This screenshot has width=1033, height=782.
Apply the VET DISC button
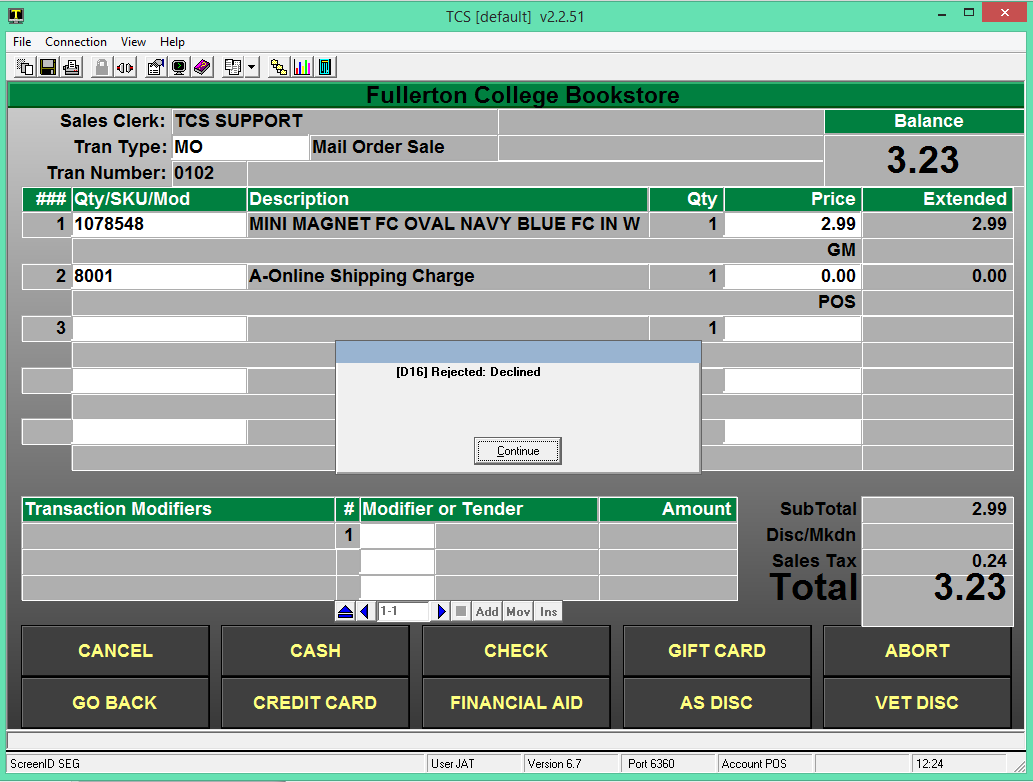point(917,703)
